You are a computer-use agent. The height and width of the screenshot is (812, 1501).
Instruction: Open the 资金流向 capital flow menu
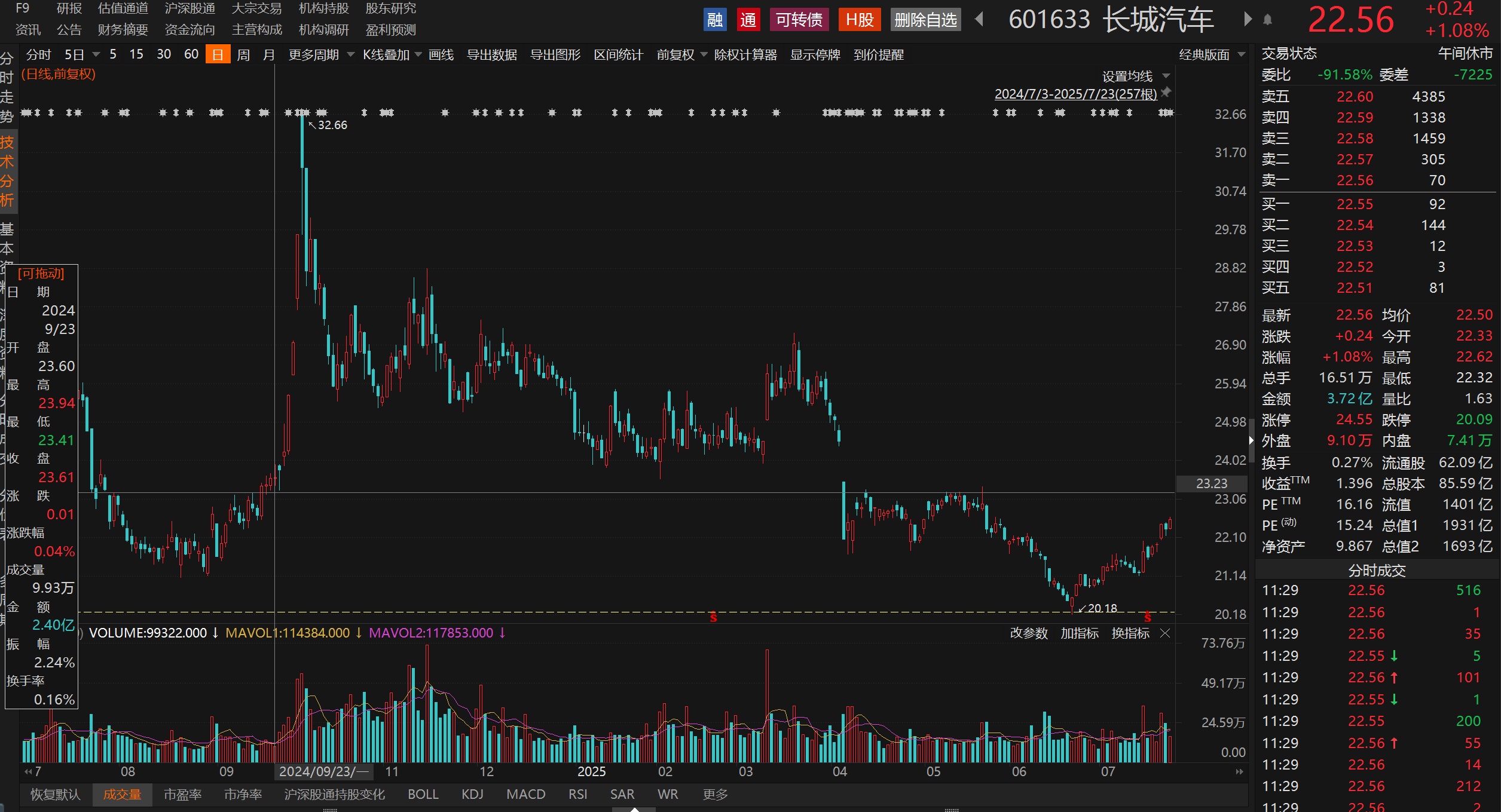(190, 30)
